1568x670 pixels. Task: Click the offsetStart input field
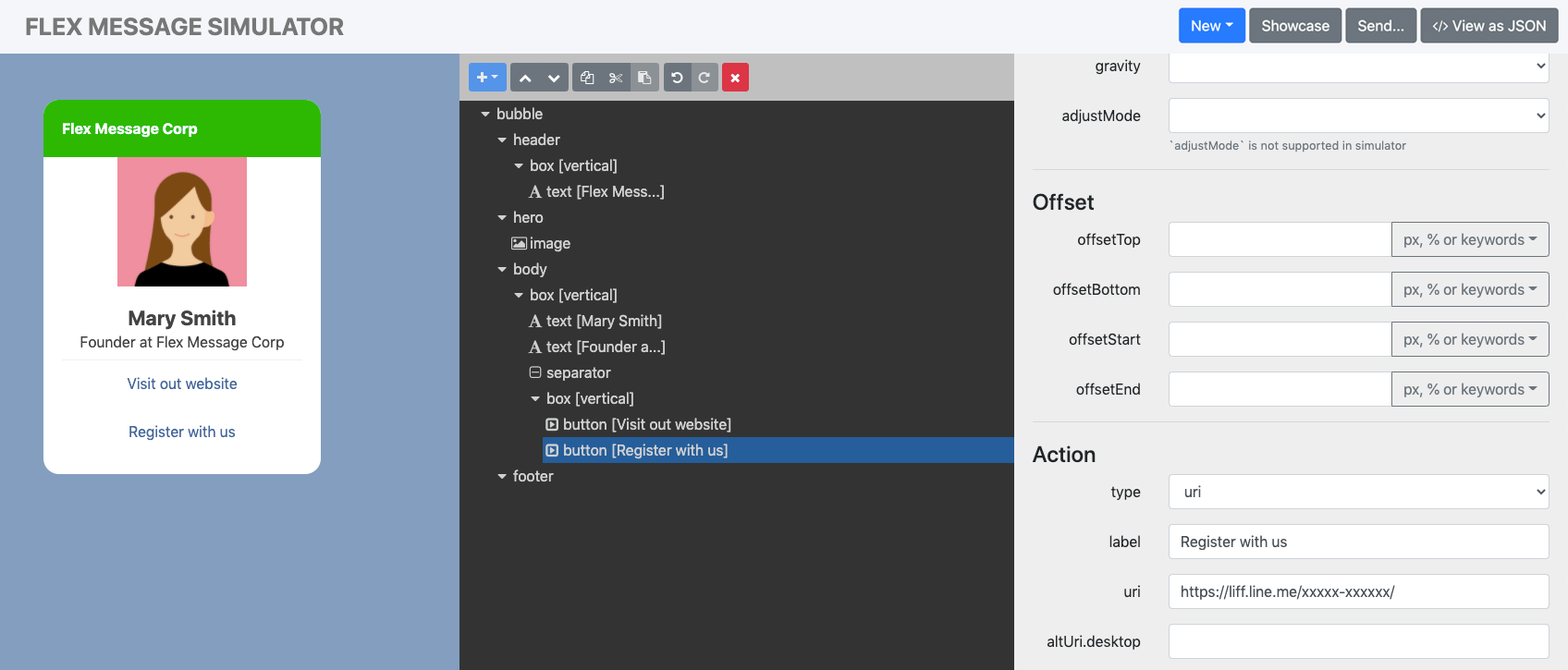(1280, 339)
